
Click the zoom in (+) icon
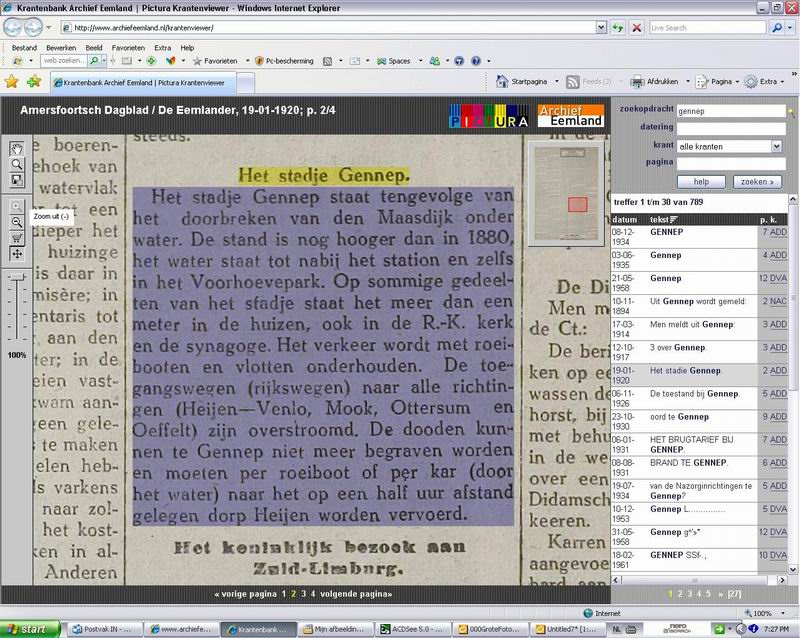(17, 206)
